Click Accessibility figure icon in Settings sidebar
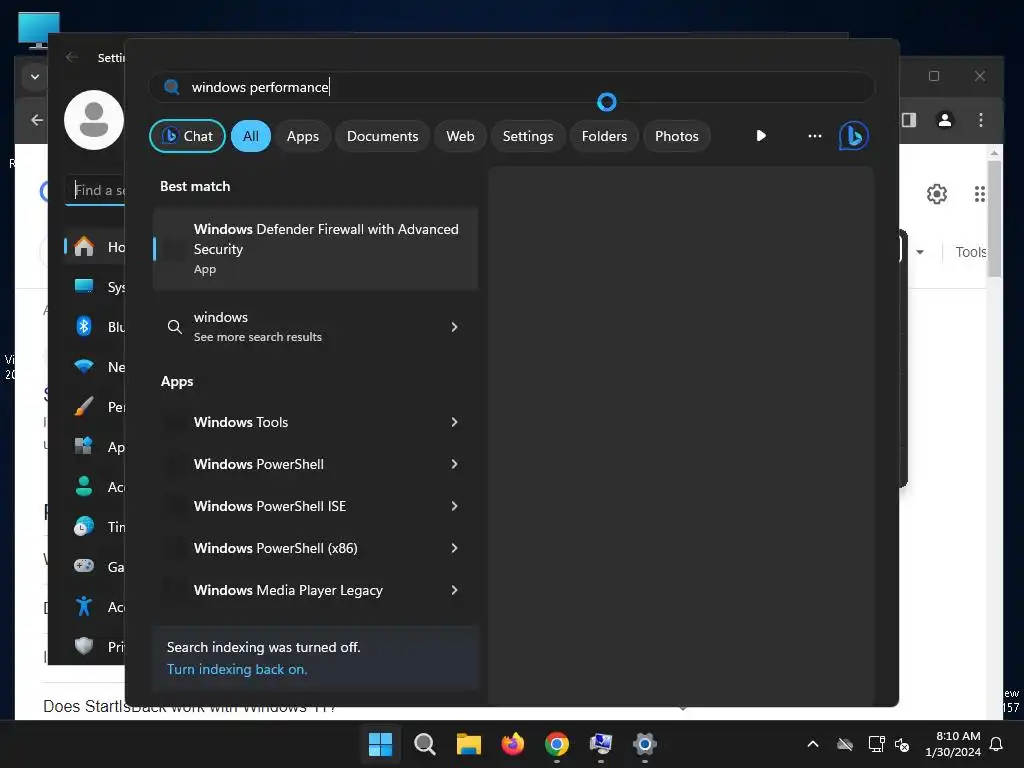This screenshot has height=768, width=1024. [84, 606]
